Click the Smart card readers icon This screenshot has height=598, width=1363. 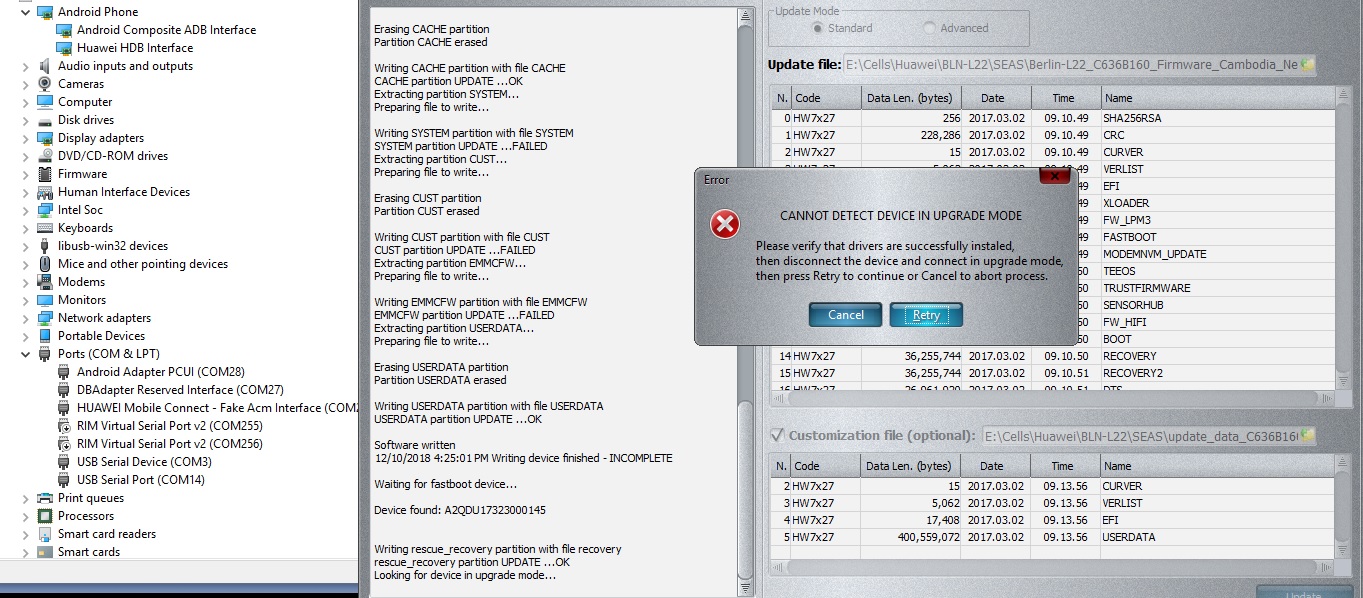pos(45,534)
